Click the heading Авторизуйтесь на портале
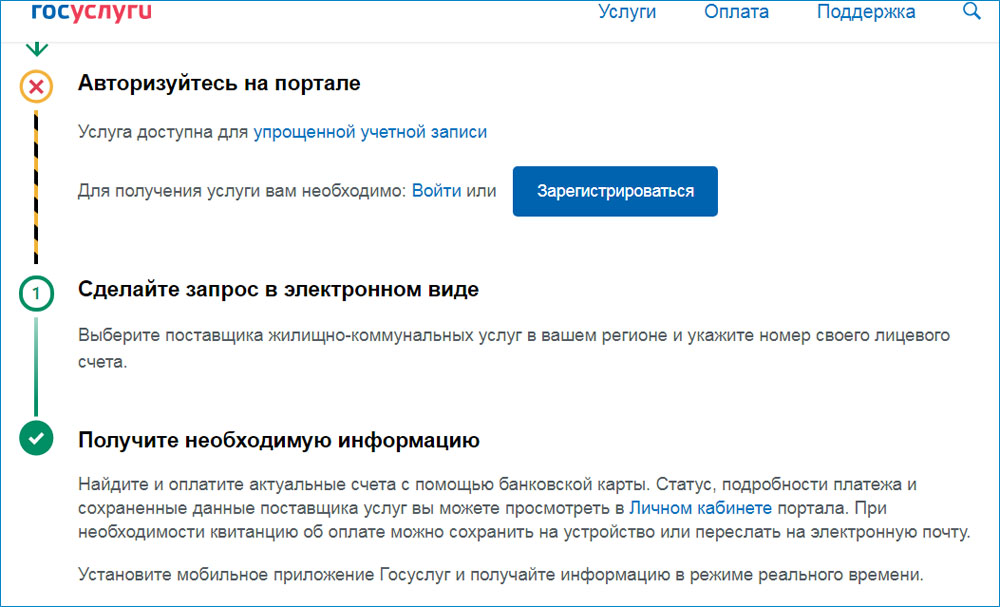1000x607 pixels. 219,83
